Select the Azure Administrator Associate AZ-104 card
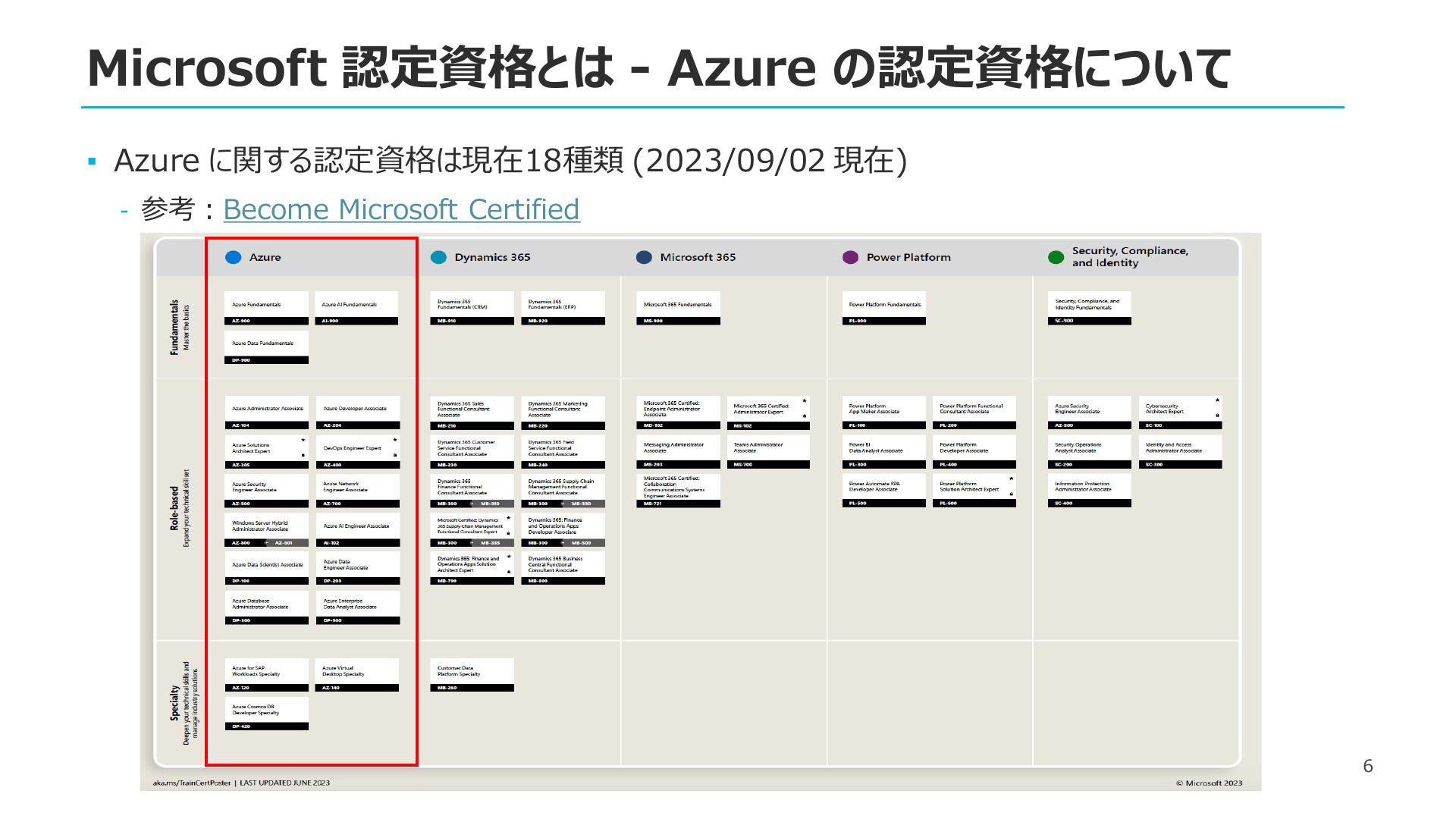 tap(267, 413)
